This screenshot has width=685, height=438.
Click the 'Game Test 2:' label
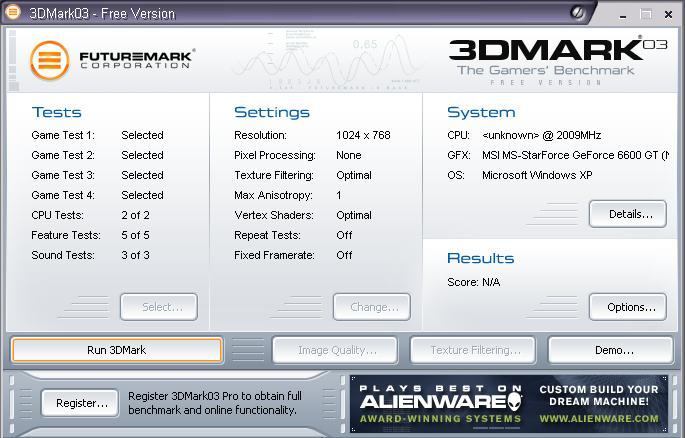(63, 155)
